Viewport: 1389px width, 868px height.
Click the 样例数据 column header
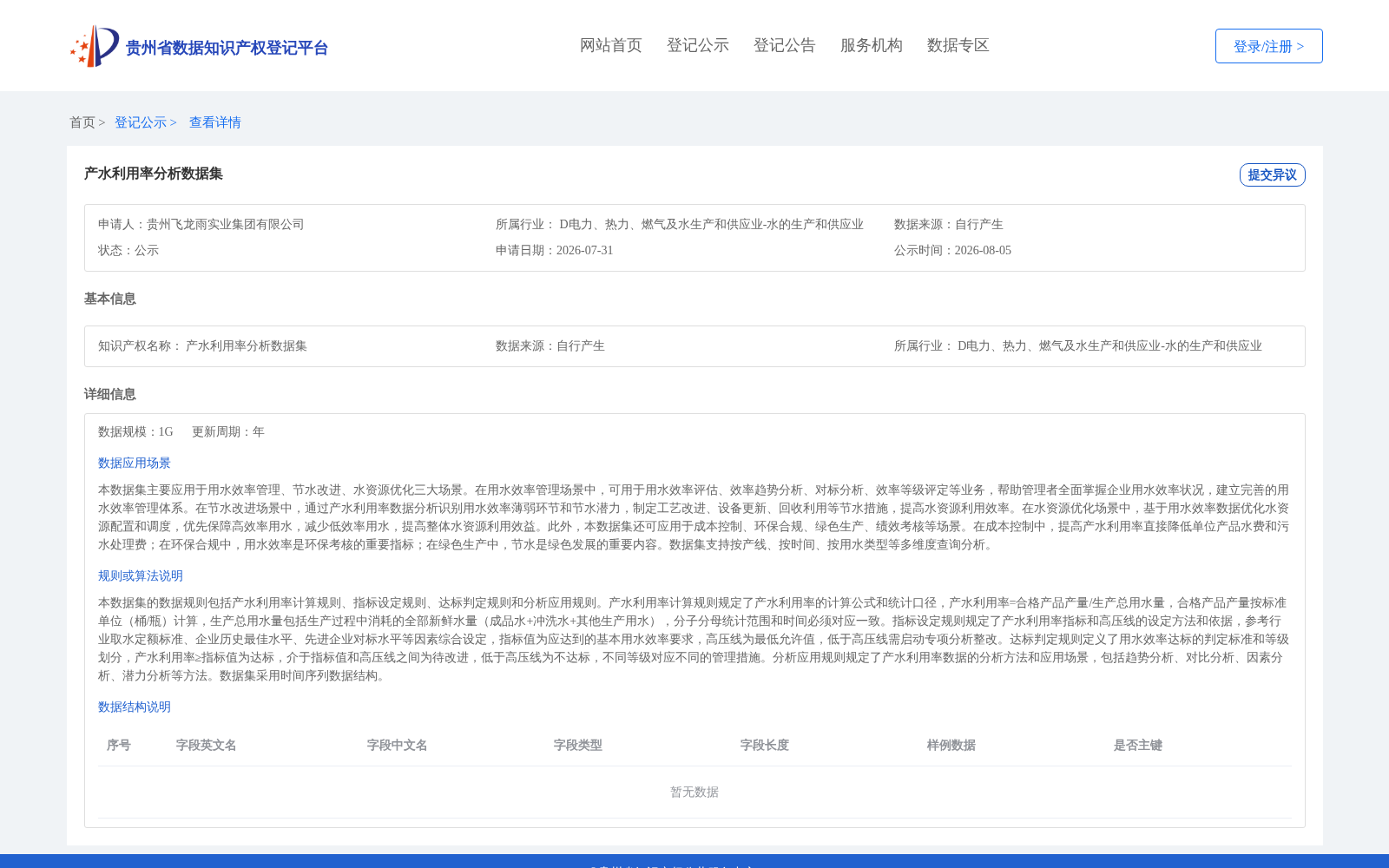point(951,745)
